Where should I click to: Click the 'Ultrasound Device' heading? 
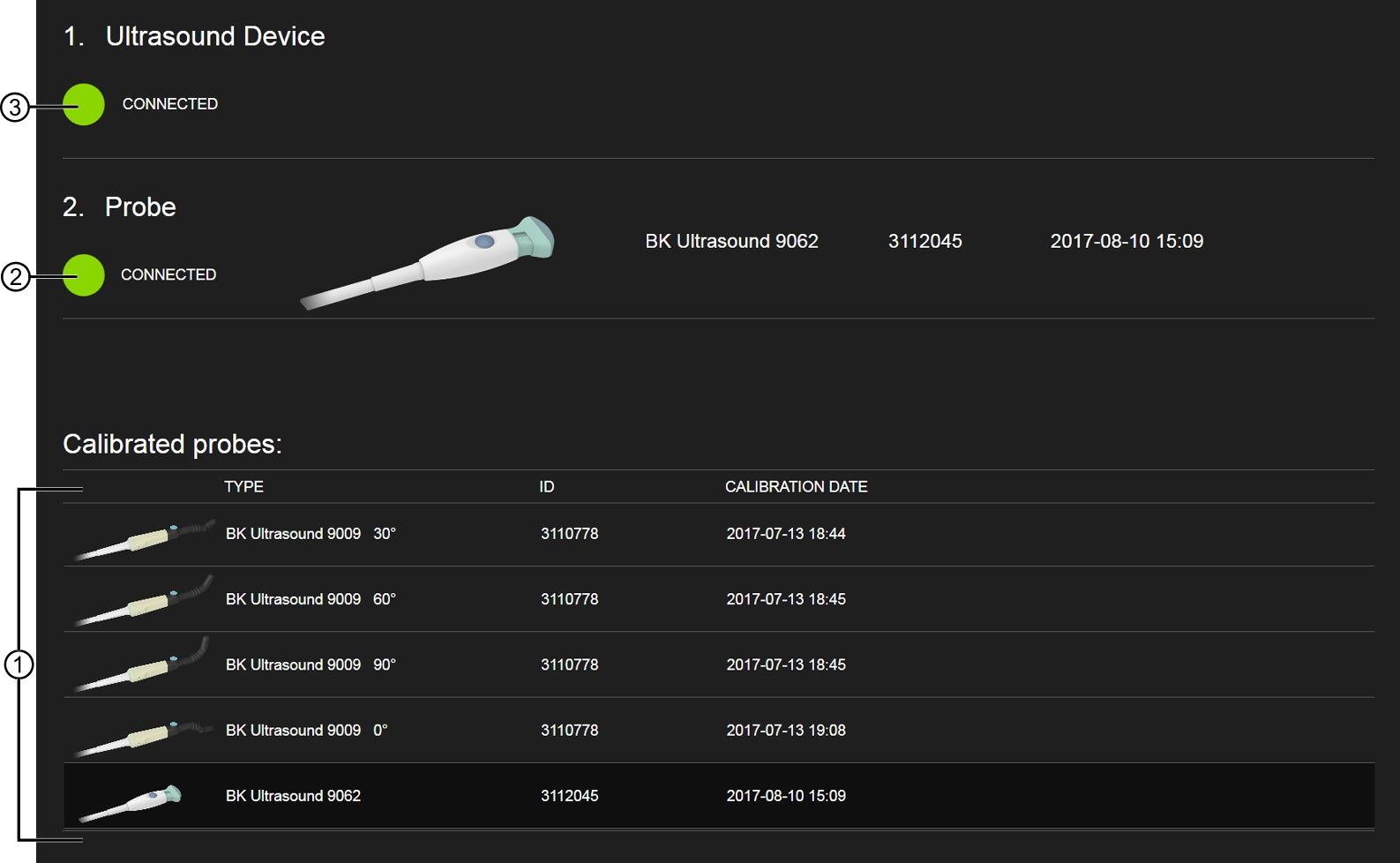click(x=215, y=36)
